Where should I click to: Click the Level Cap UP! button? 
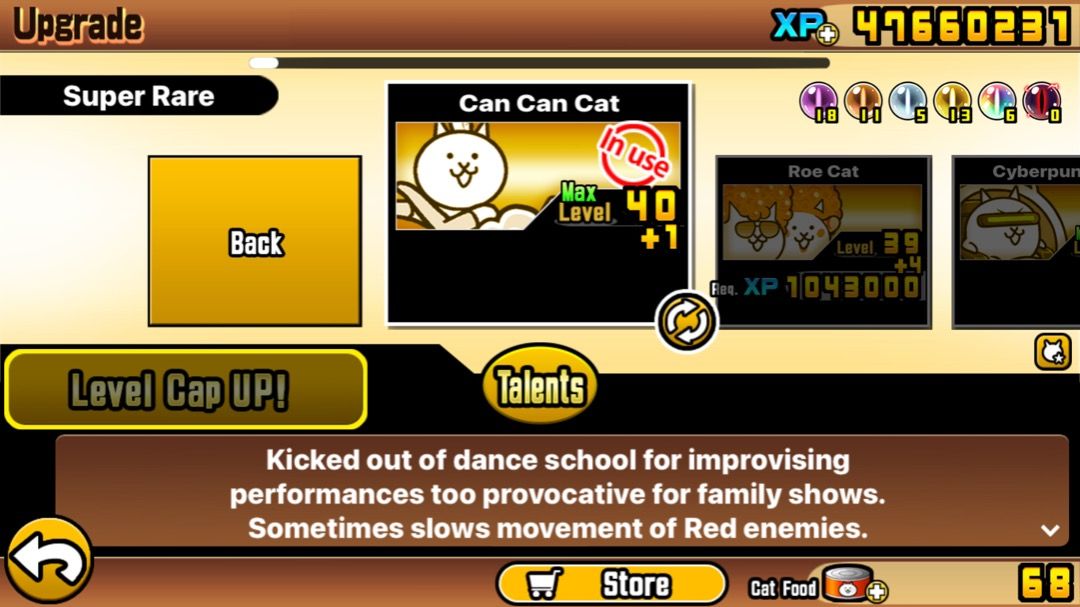[185, 389]
